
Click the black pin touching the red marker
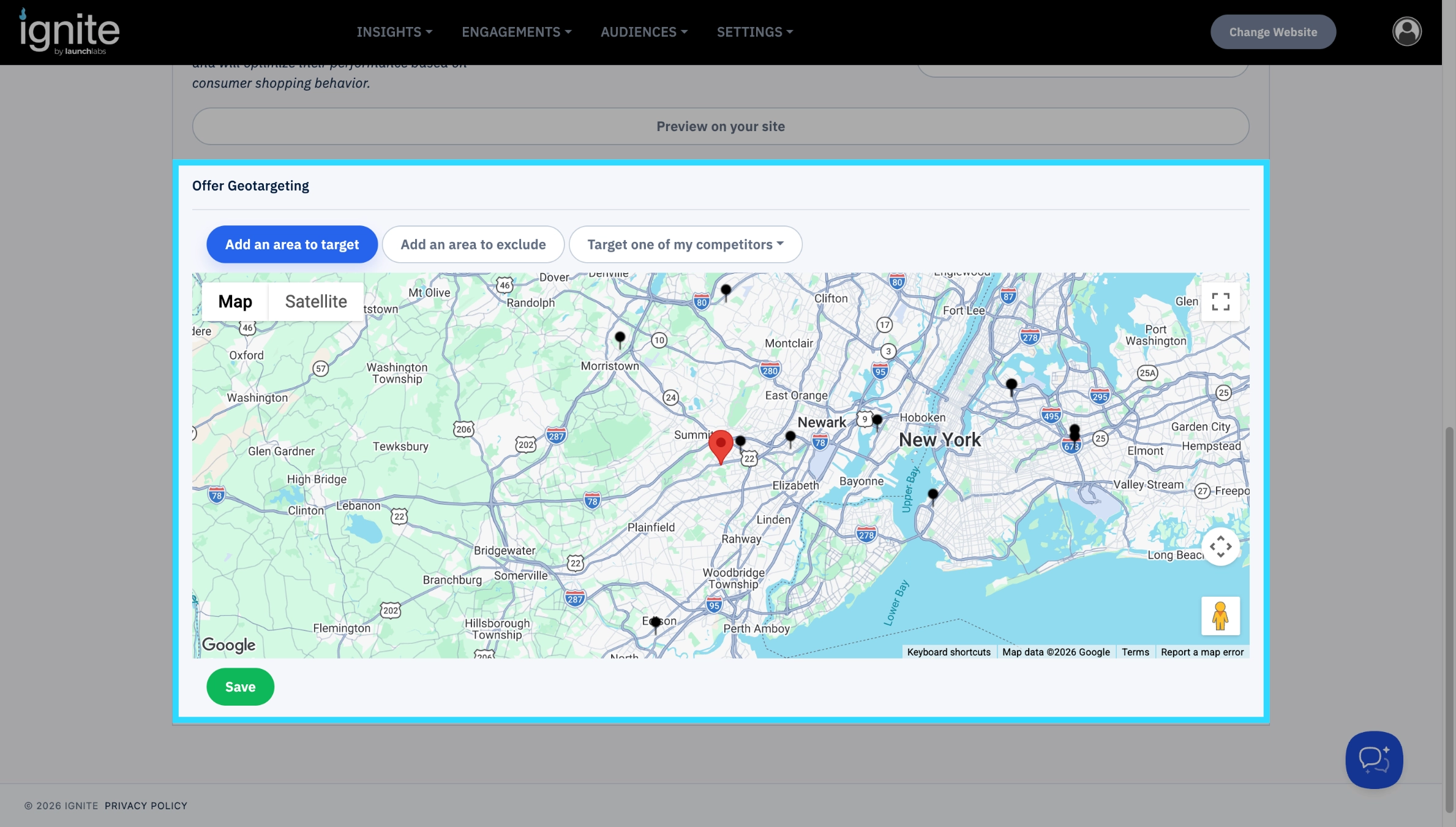[x=740, y=443]
